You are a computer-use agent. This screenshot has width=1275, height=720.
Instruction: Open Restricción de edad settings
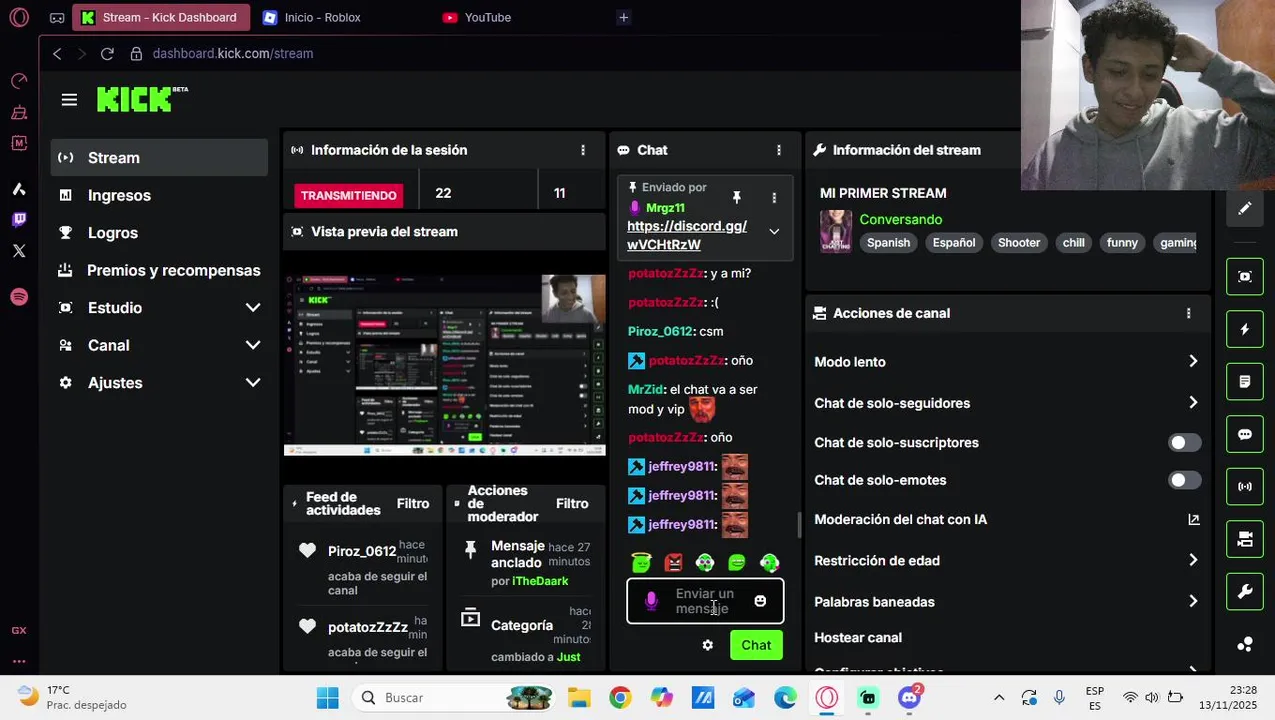(x=1007, y=561)
